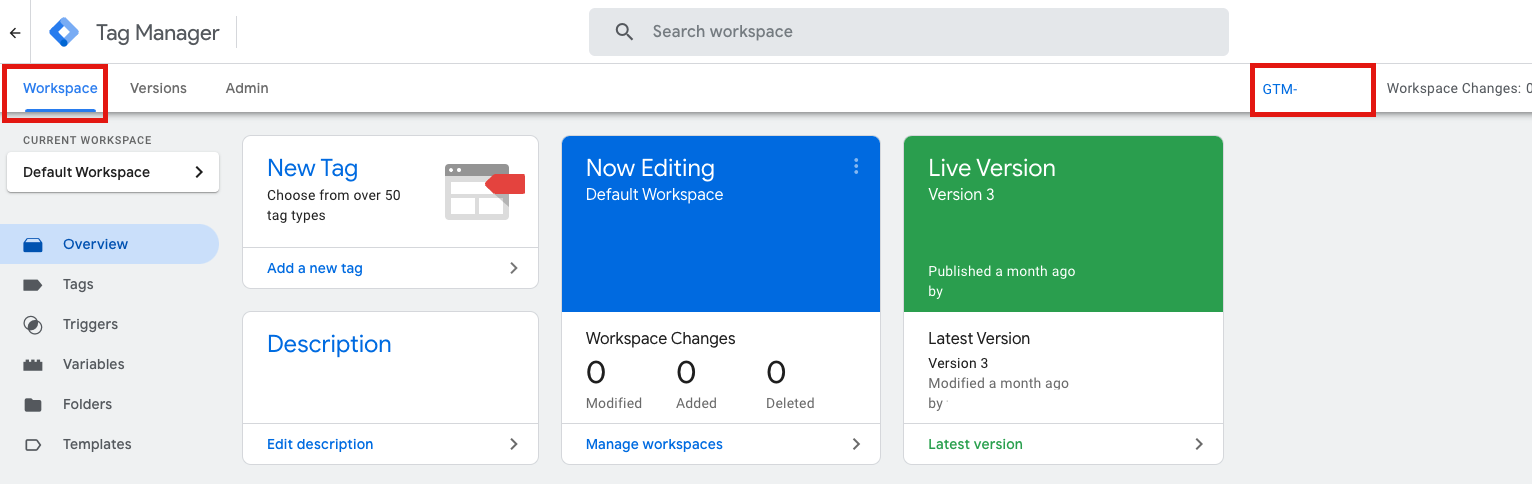Click the Folders folder icon in the sidebar
This screenshot has height=484, width=1532.
33,404
